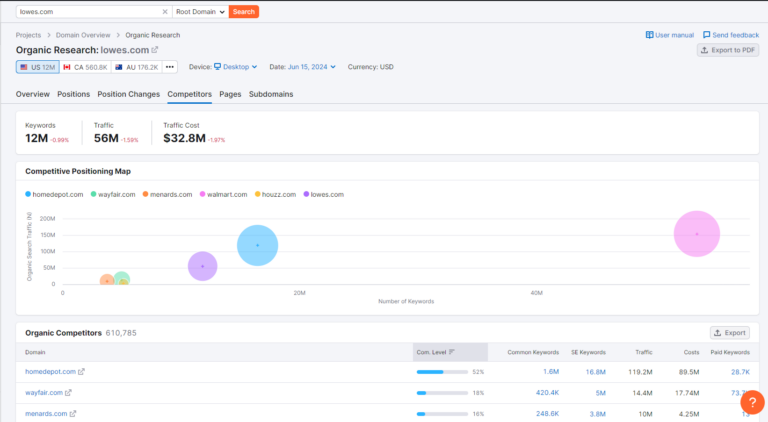Select the Canada flag database
The image size is (768, 422).
point(85,67)
